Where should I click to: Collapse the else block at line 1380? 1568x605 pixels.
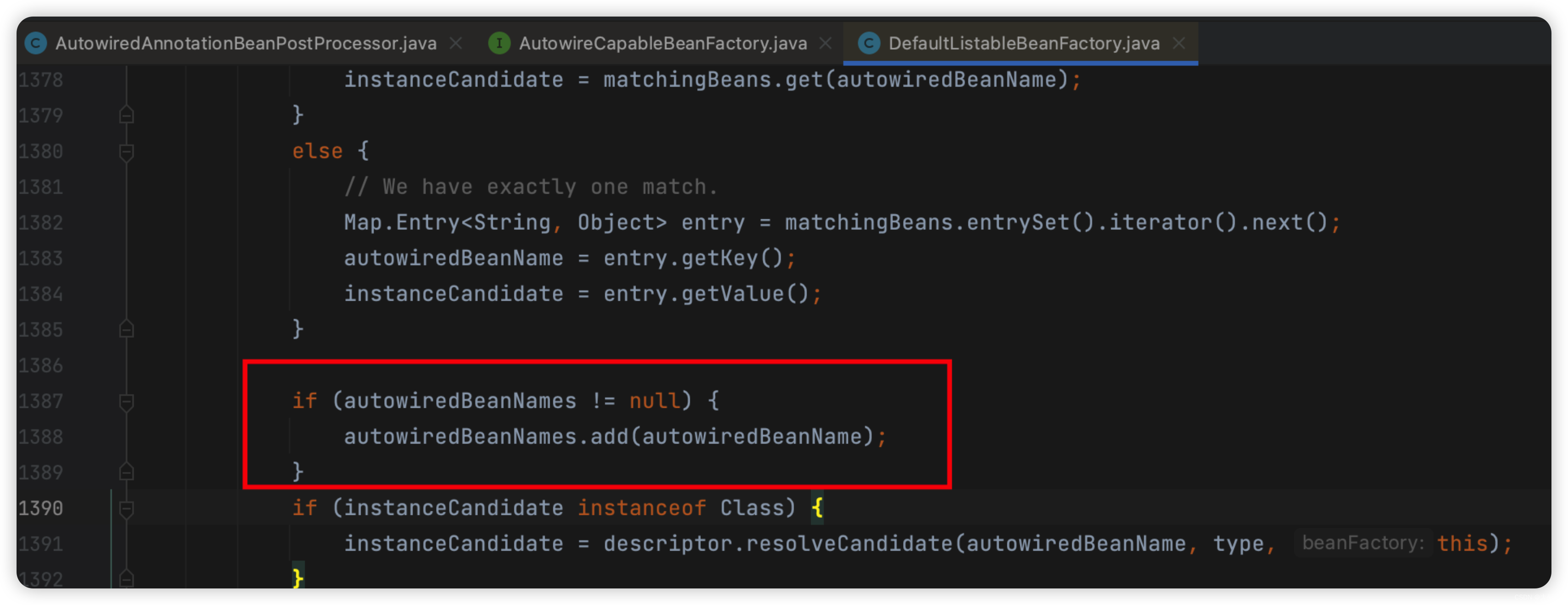point(127,152)
